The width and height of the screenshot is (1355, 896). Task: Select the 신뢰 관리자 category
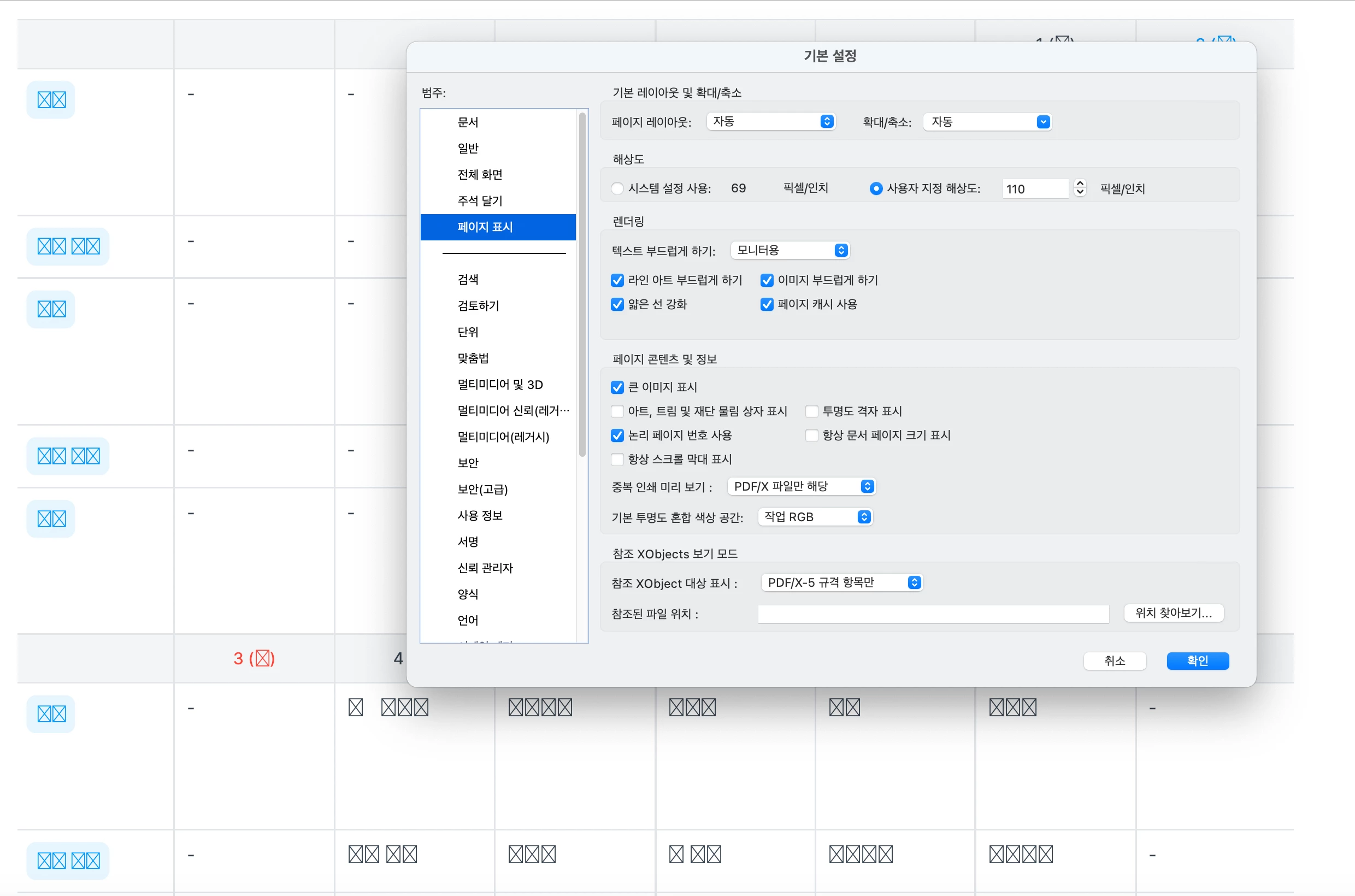click(485, 568)
